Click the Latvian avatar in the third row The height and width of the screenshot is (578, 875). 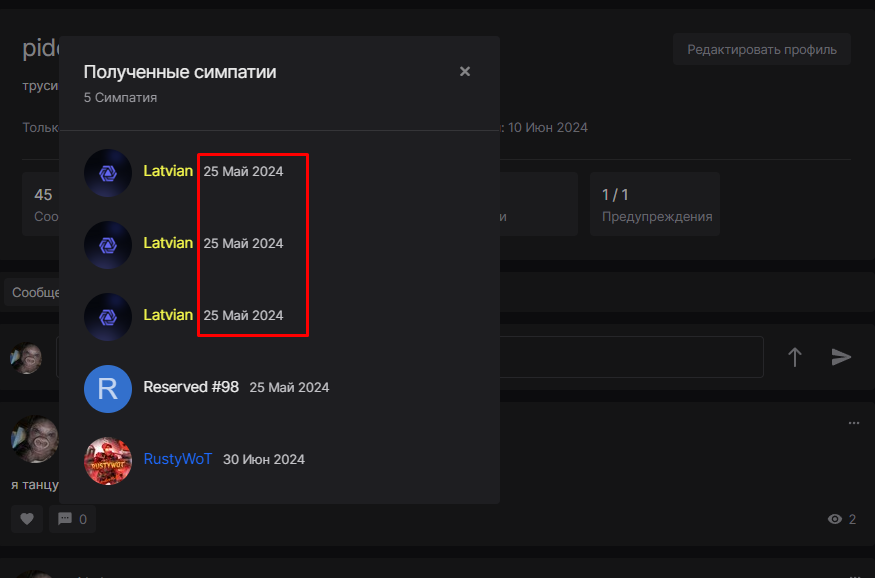click(108, 316)
